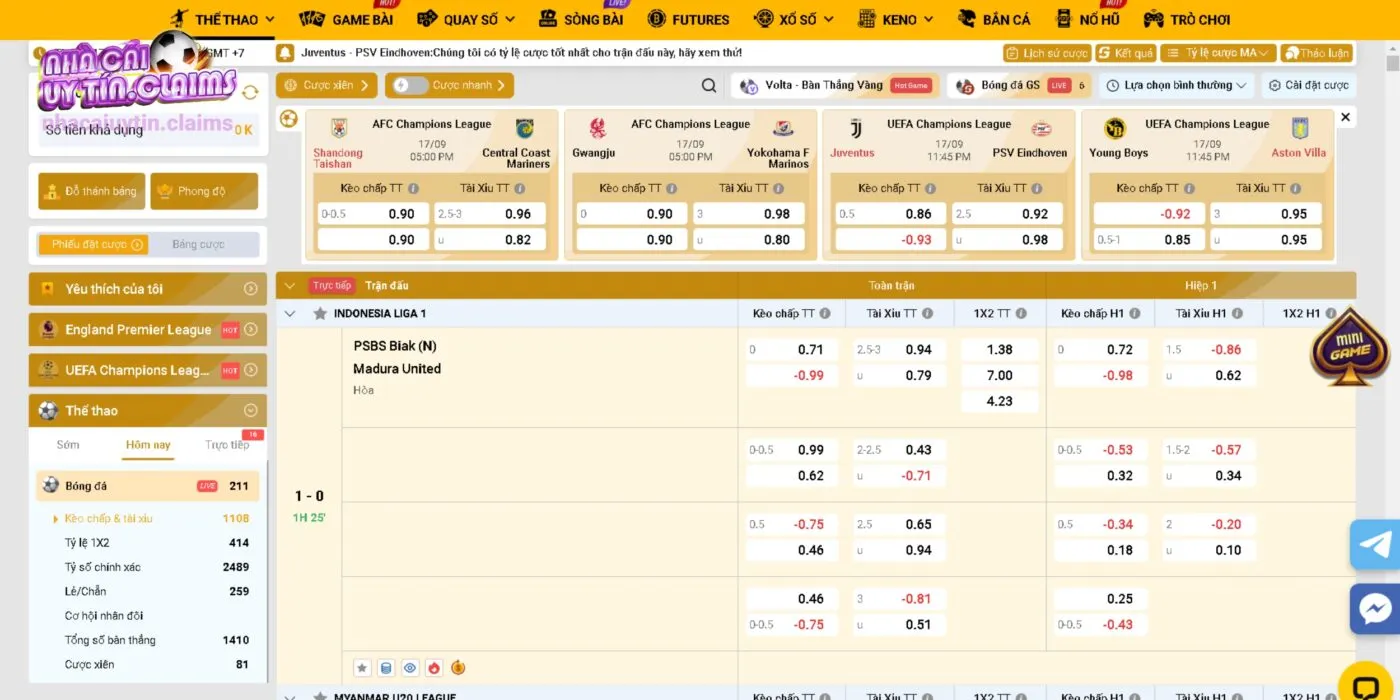Favorite Indonesia Liga 1 with the star
Image resolution: width=1400 pixels, height=700 pixels.
[x=320, y=314]
